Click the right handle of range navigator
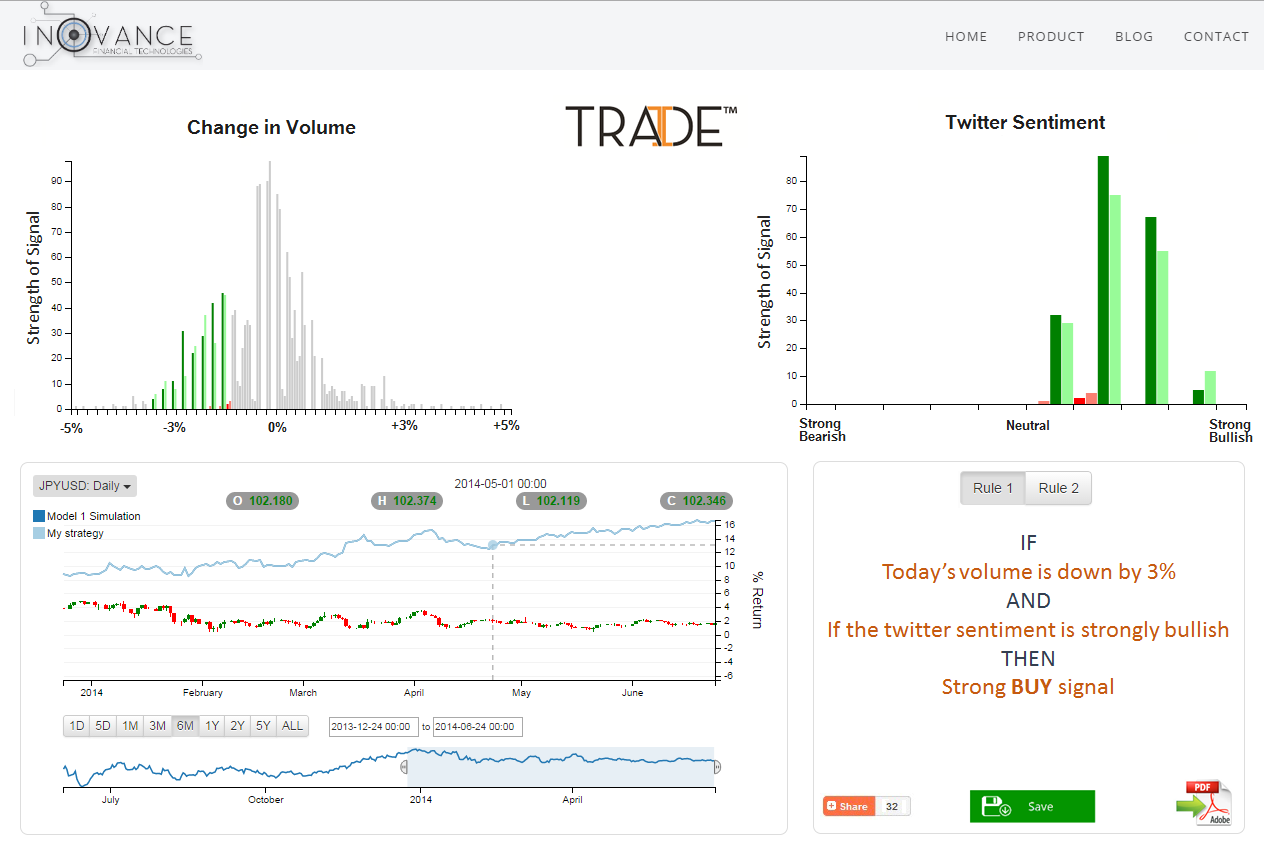The image size is (1264, 851). pyautogui.click(x=716, y=767)
